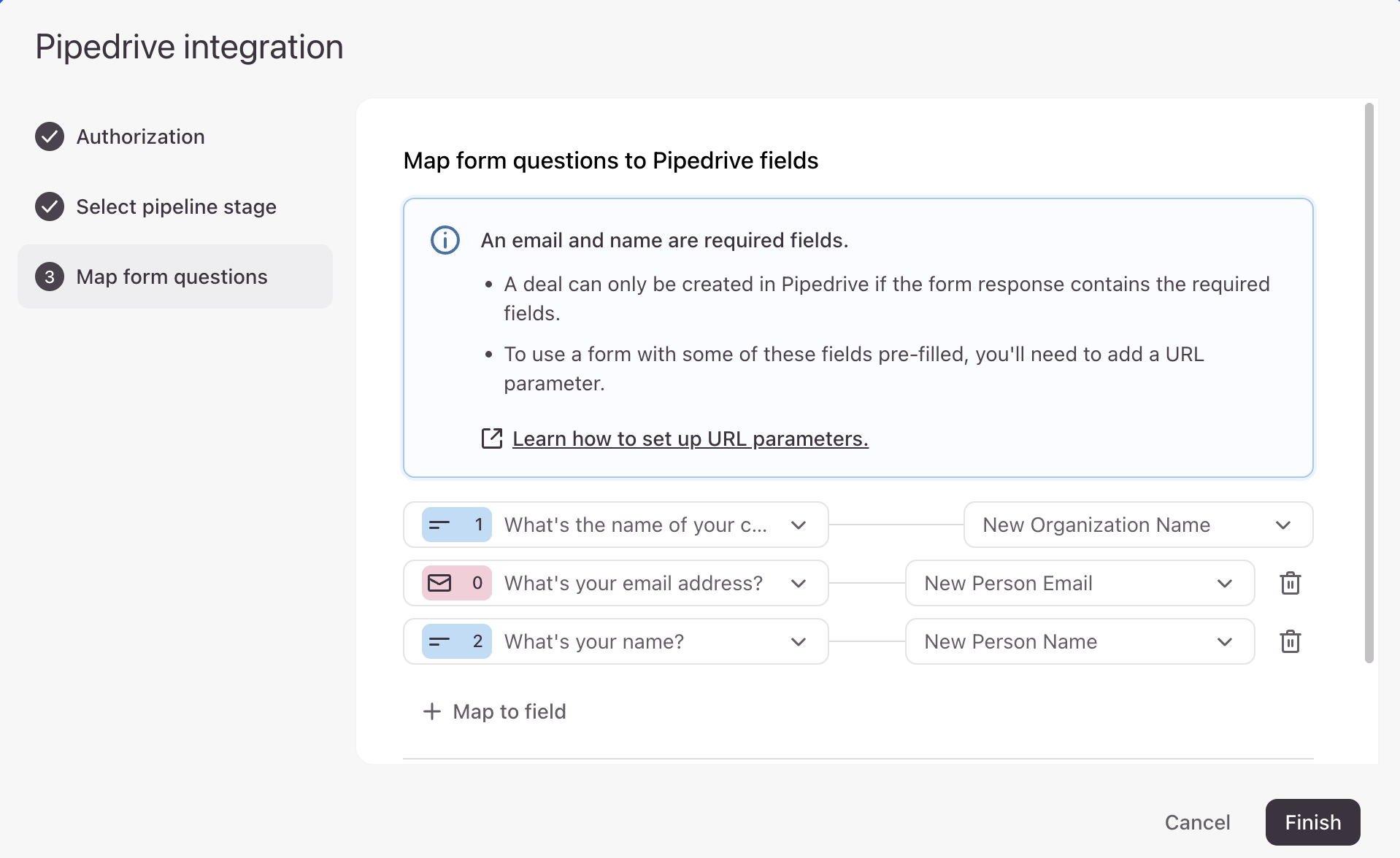Delete the New Person Email mapping
Screen dimensions: 1400x858
[1290, 583]
